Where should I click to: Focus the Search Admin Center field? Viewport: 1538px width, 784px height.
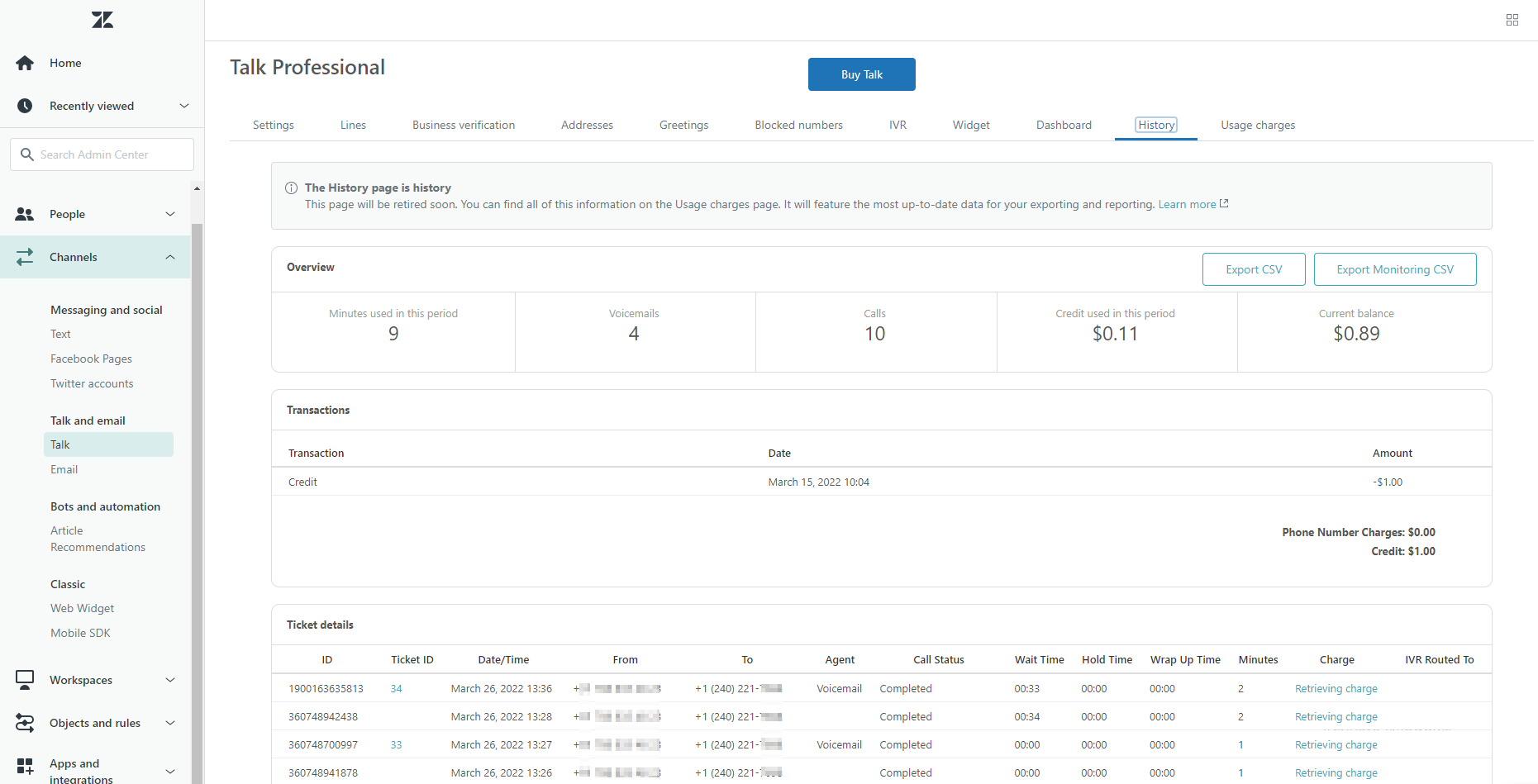point(102,154)
